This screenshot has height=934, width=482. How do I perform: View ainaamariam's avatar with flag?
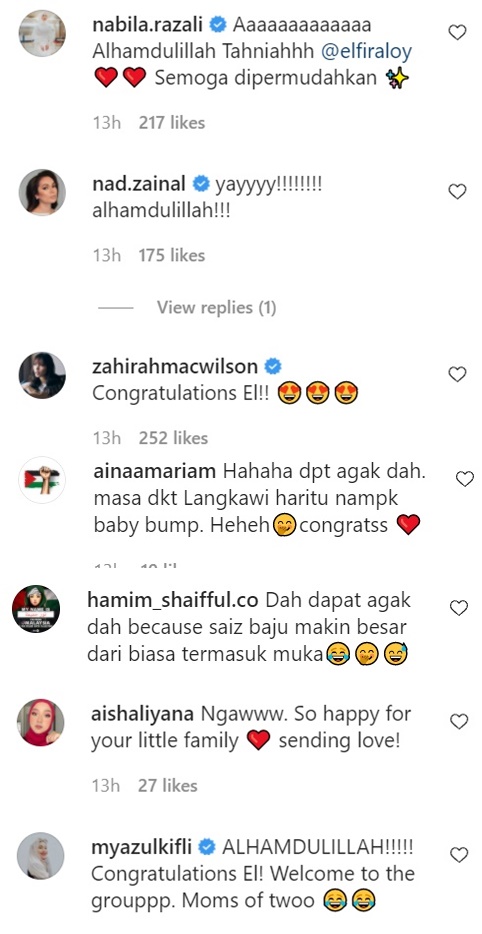(x=42, y=480)
